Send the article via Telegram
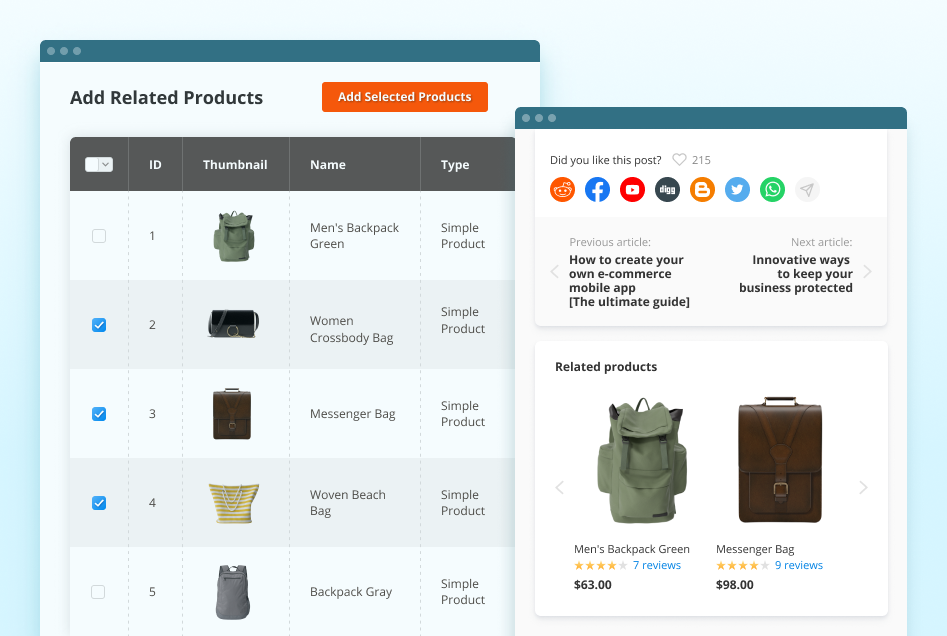The image size is (947, 636). (x=807, y=189)
